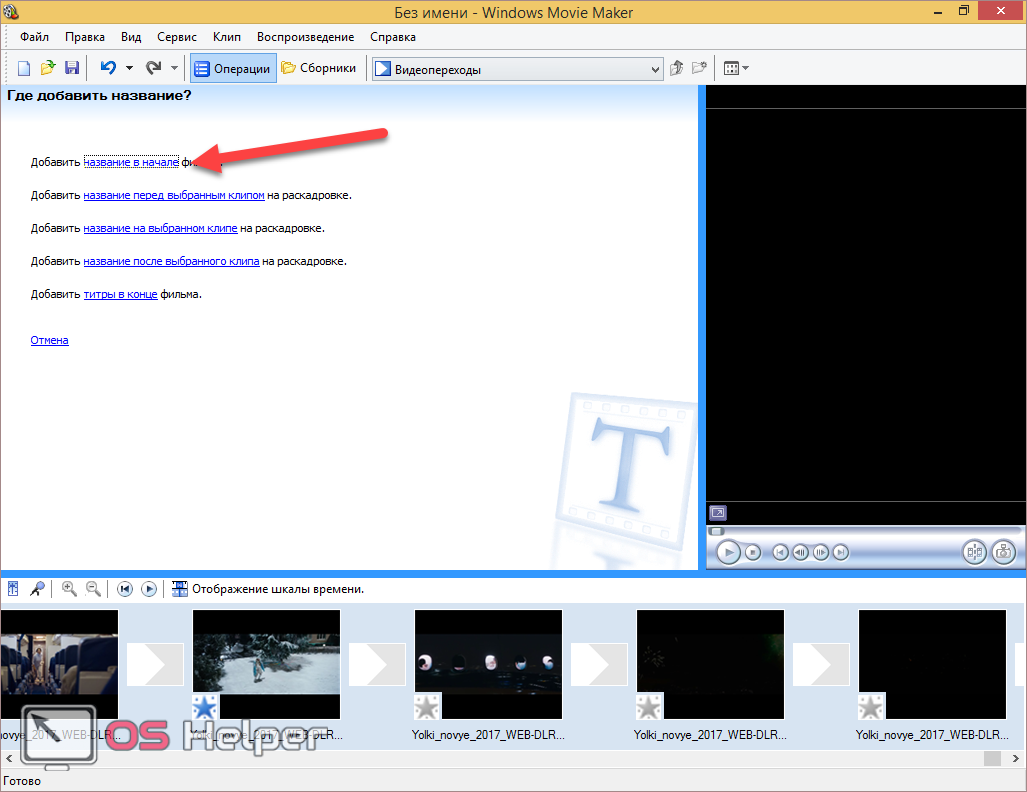Screen dimensions: 1027x792
Task: Switch view via Отображение шкалы времени
Action: (268, 589)
